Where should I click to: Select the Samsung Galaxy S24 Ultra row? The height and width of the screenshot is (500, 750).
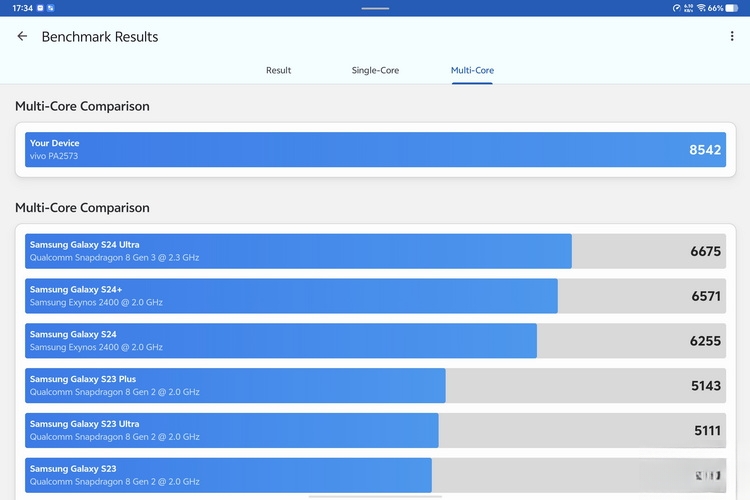click(375, 251)
